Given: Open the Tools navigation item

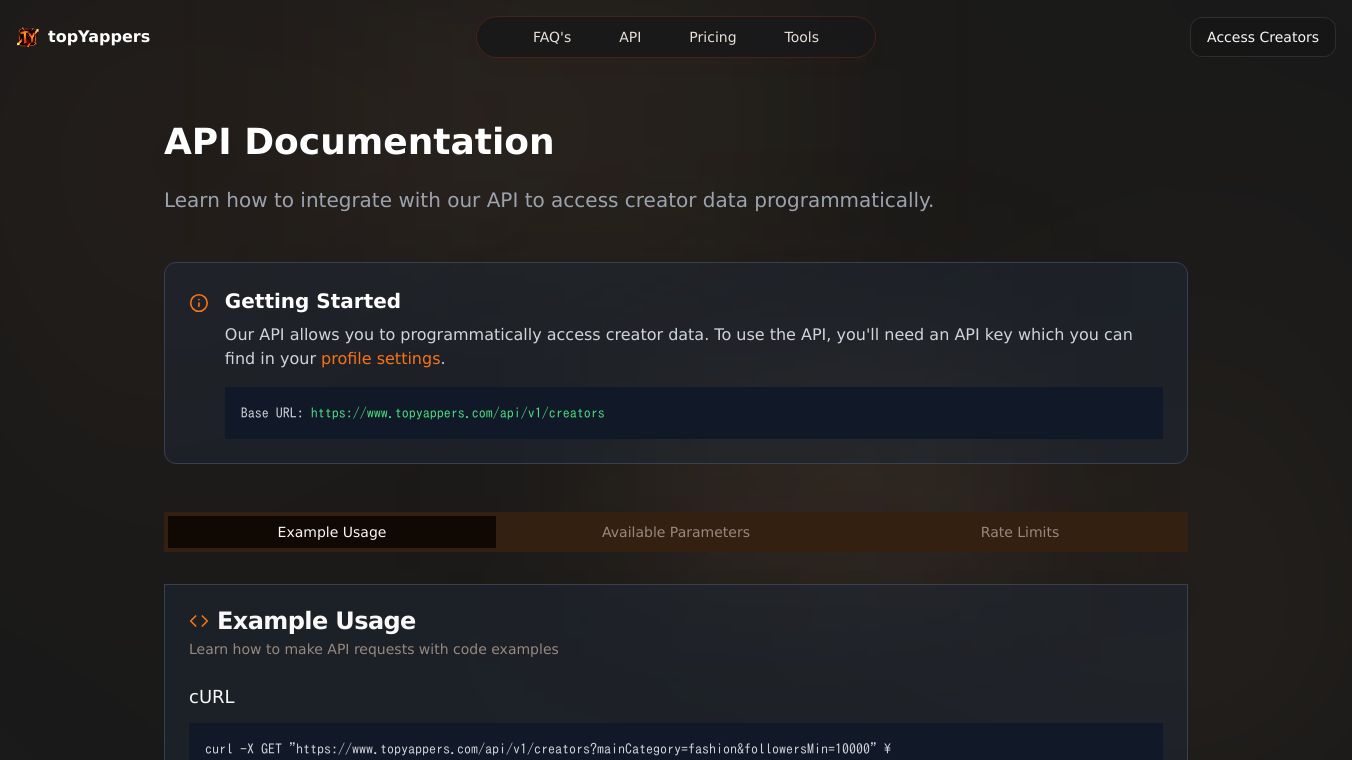Looking at the screenshot, I should tap(801, 37).
